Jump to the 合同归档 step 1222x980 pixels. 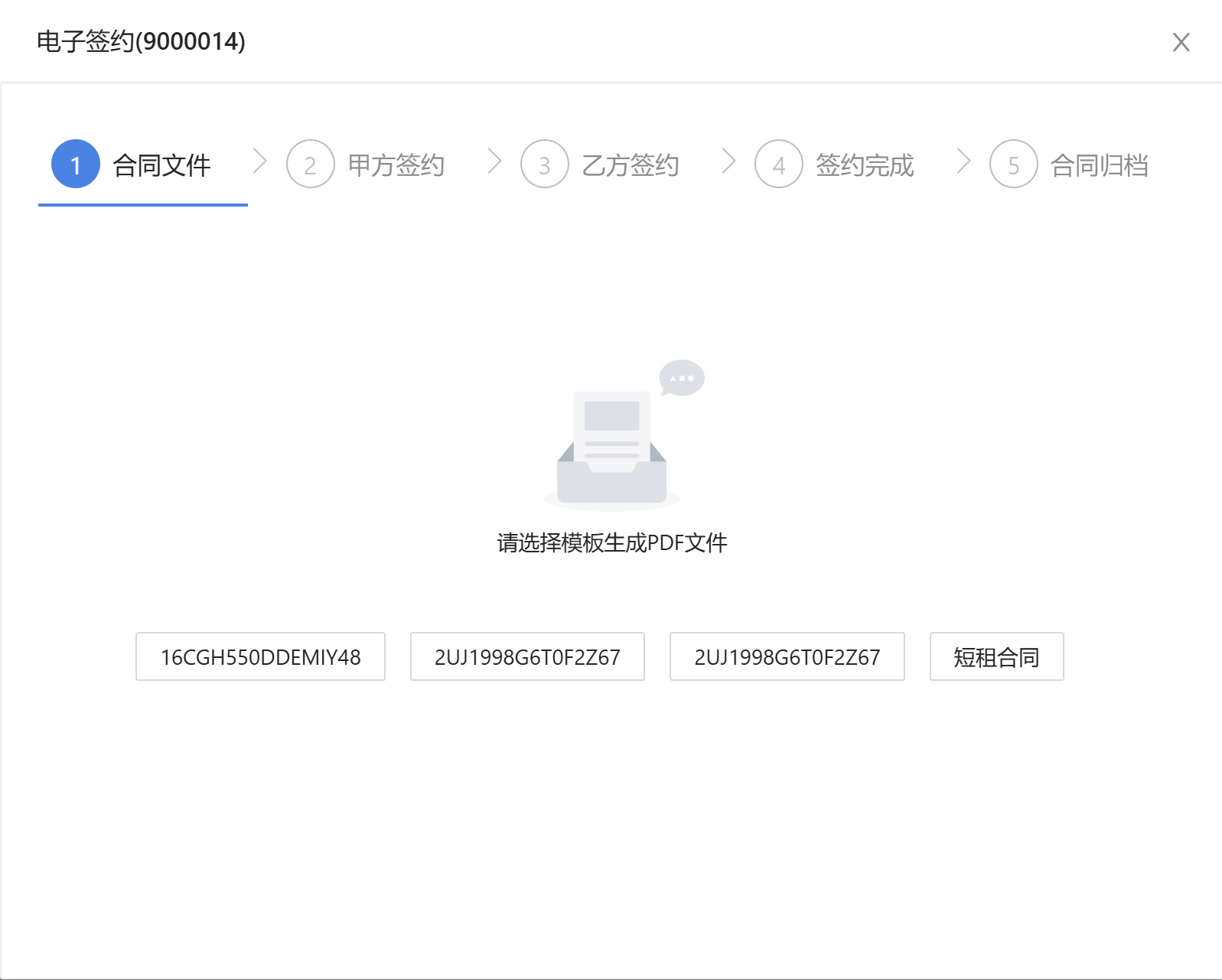[1099, 165]
